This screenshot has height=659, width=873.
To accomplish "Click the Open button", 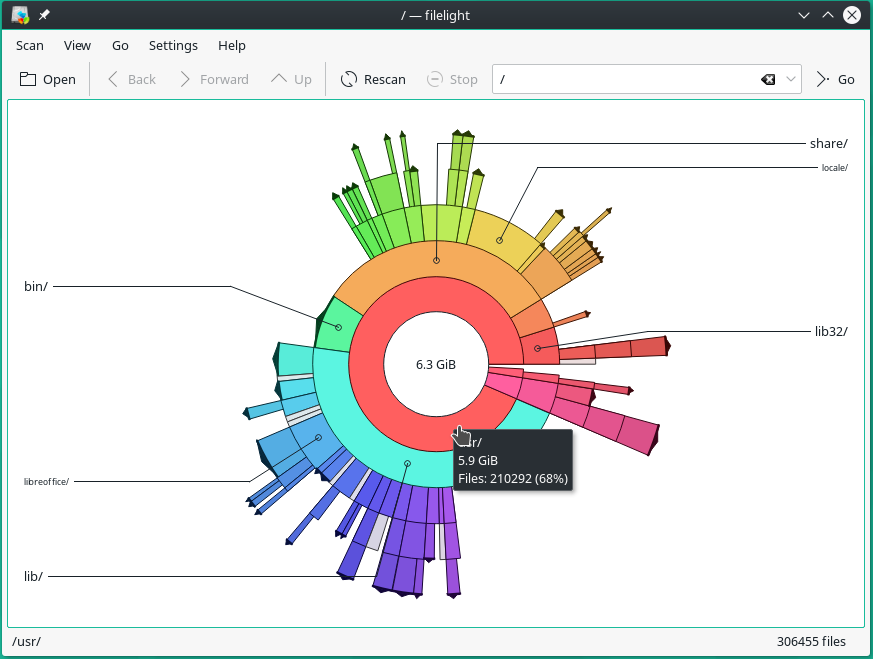I will [47, 79].
